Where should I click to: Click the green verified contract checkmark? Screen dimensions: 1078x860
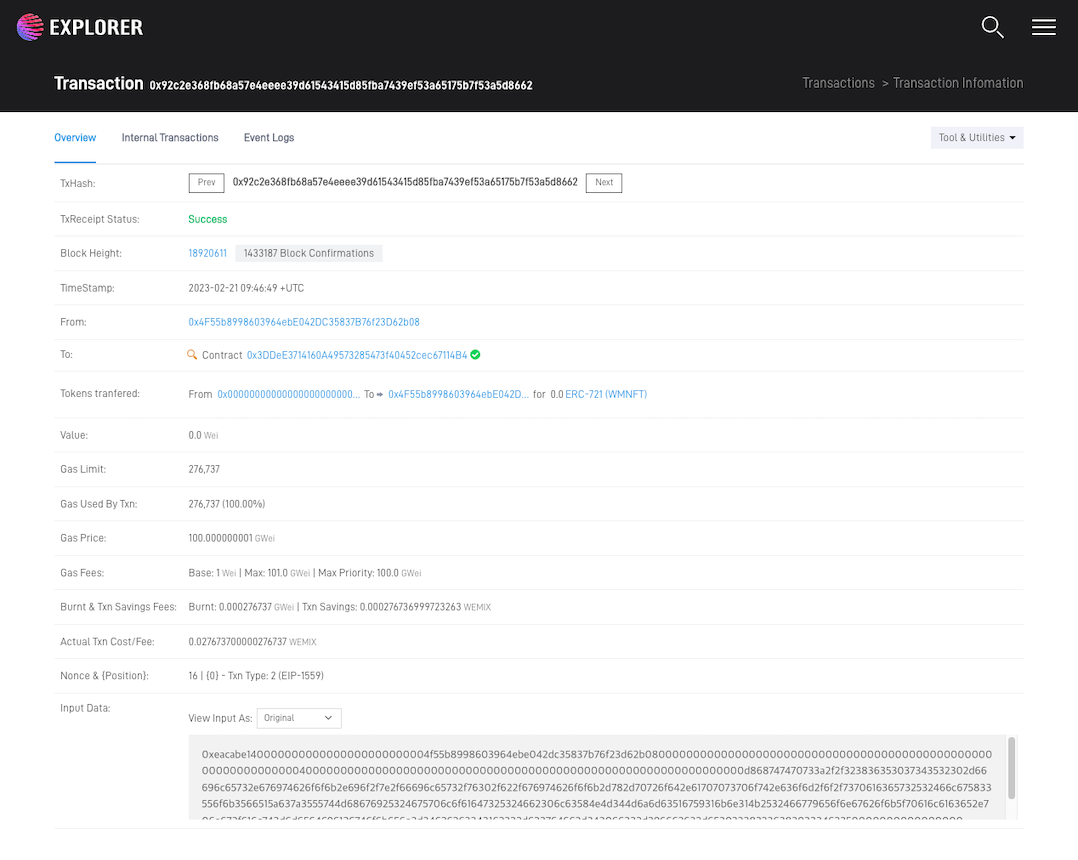(x=475, y=355)
